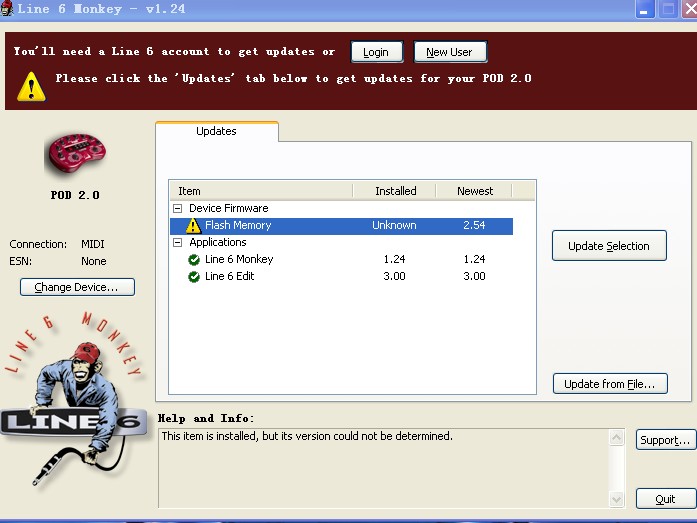Click the Update Selection button
The height and width of the screenshot is (523, 697).
[609, 246]
